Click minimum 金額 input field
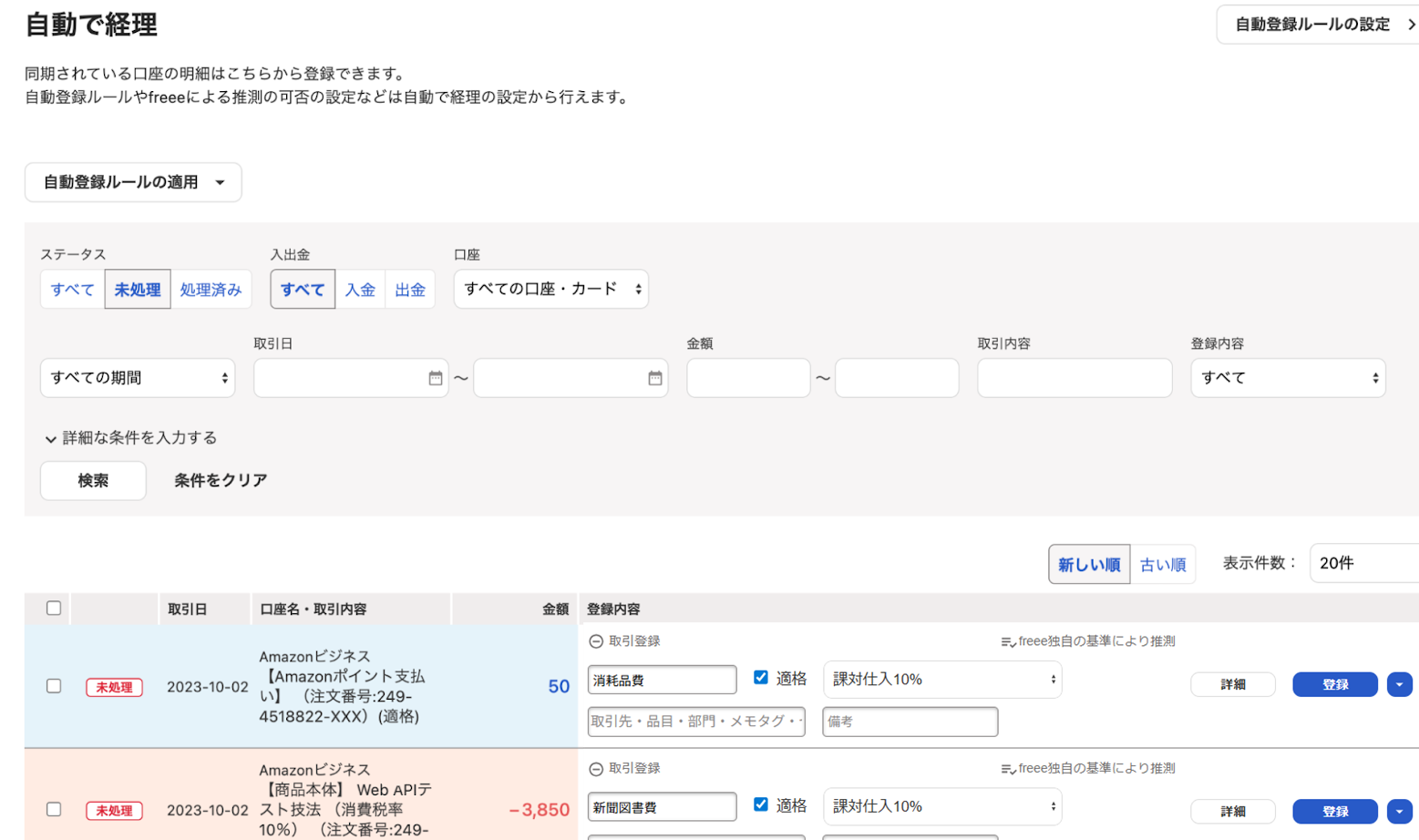Image resolution: width=1419 pixels, height=840 pixels. pos(748,378)
